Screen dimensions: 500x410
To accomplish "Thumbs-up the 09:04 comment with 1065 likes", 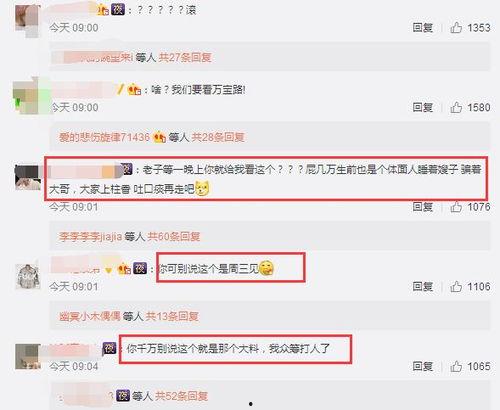I will [x=456, y=366].
